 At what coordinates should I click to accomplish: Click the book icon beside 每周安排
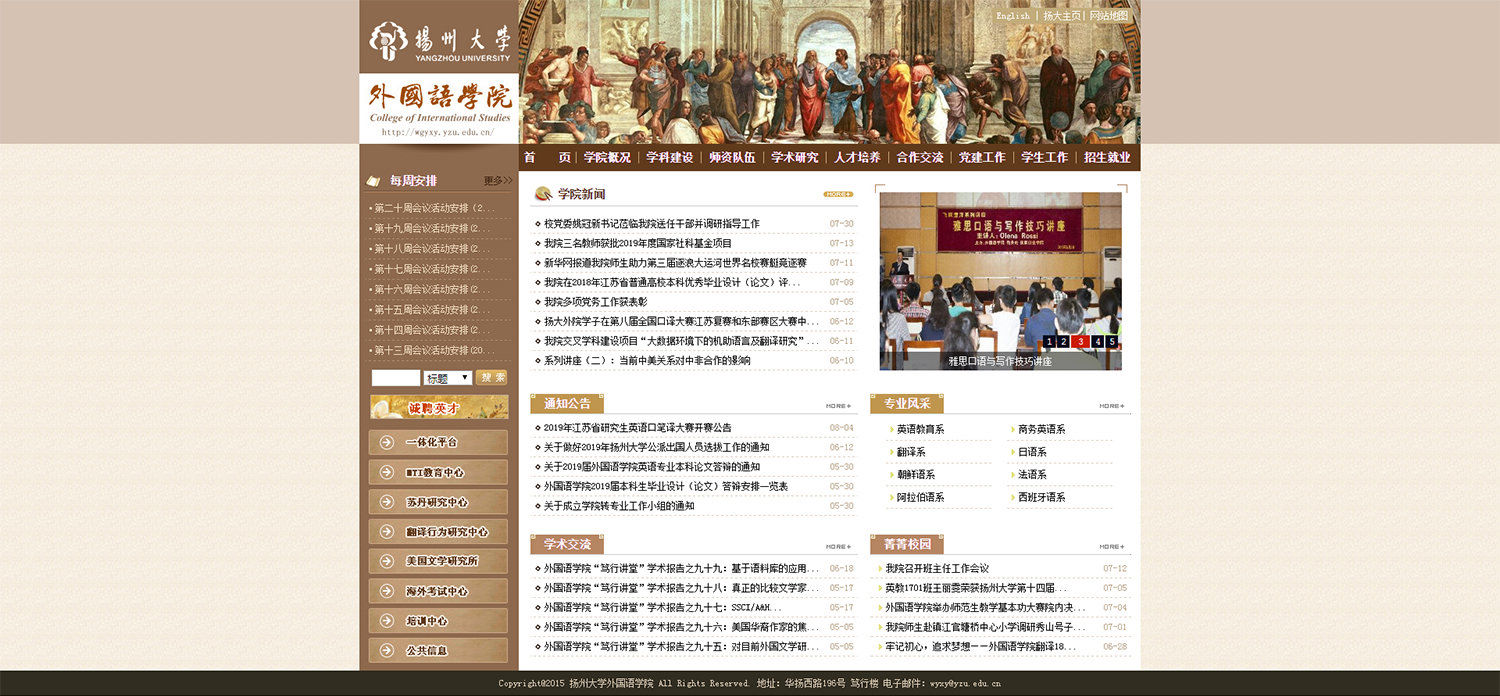(x=373, y=181)
